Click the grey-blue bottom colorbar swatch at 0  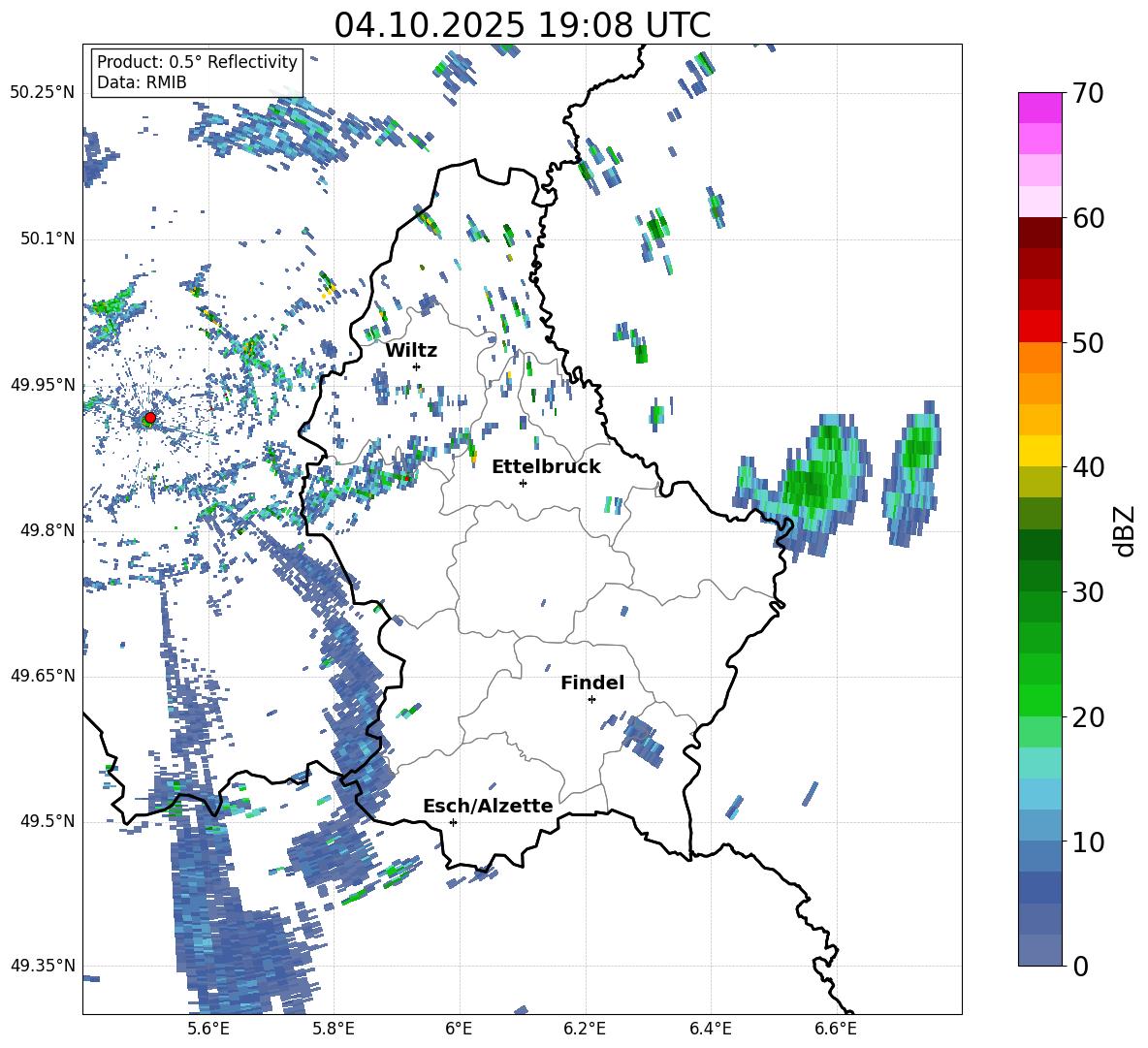click(1039, 950)
